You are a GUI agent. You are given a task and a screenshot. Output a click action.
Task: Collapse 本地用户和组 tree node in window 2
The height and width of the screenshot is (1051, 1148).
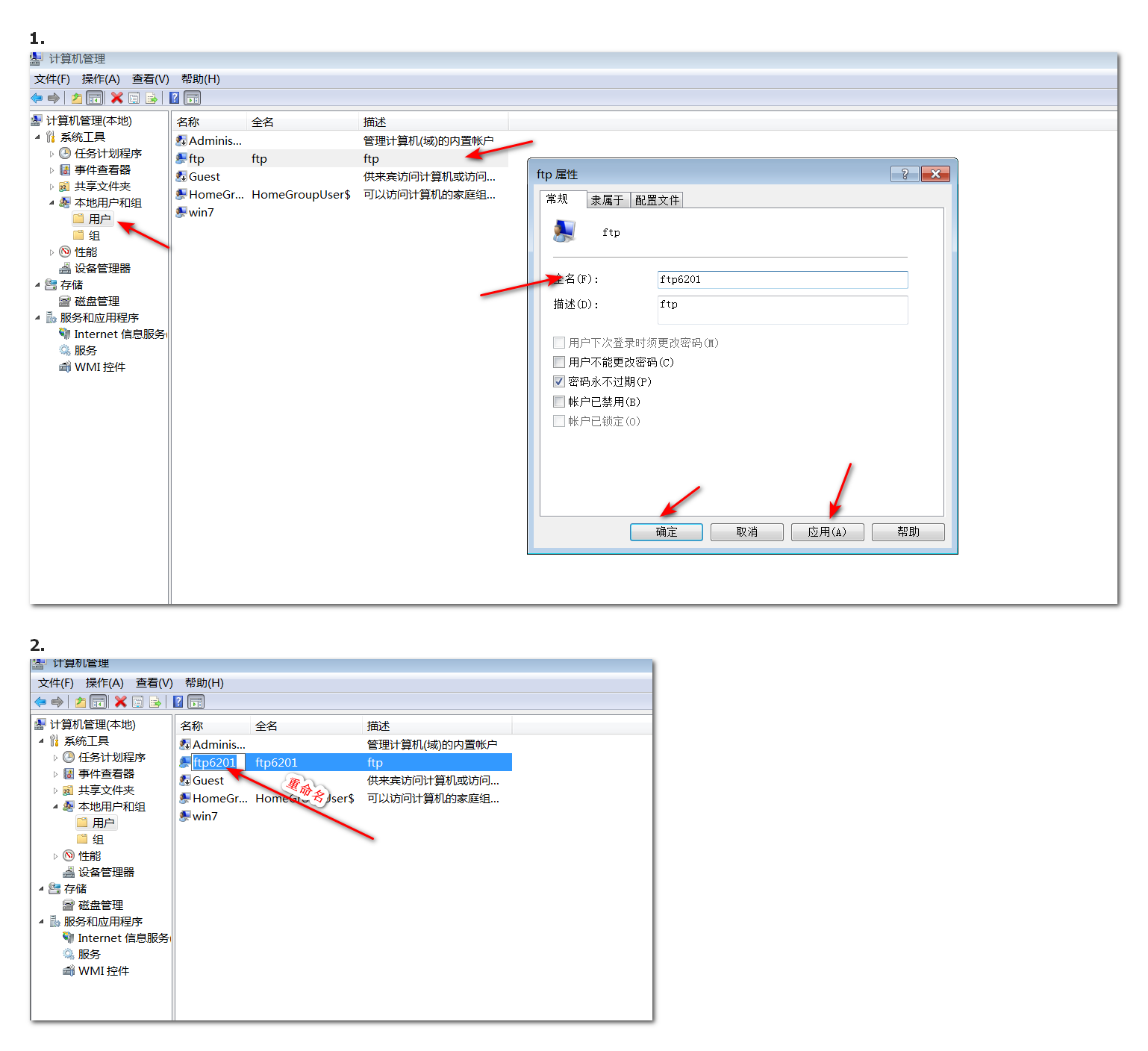click(x=55, y=807)
